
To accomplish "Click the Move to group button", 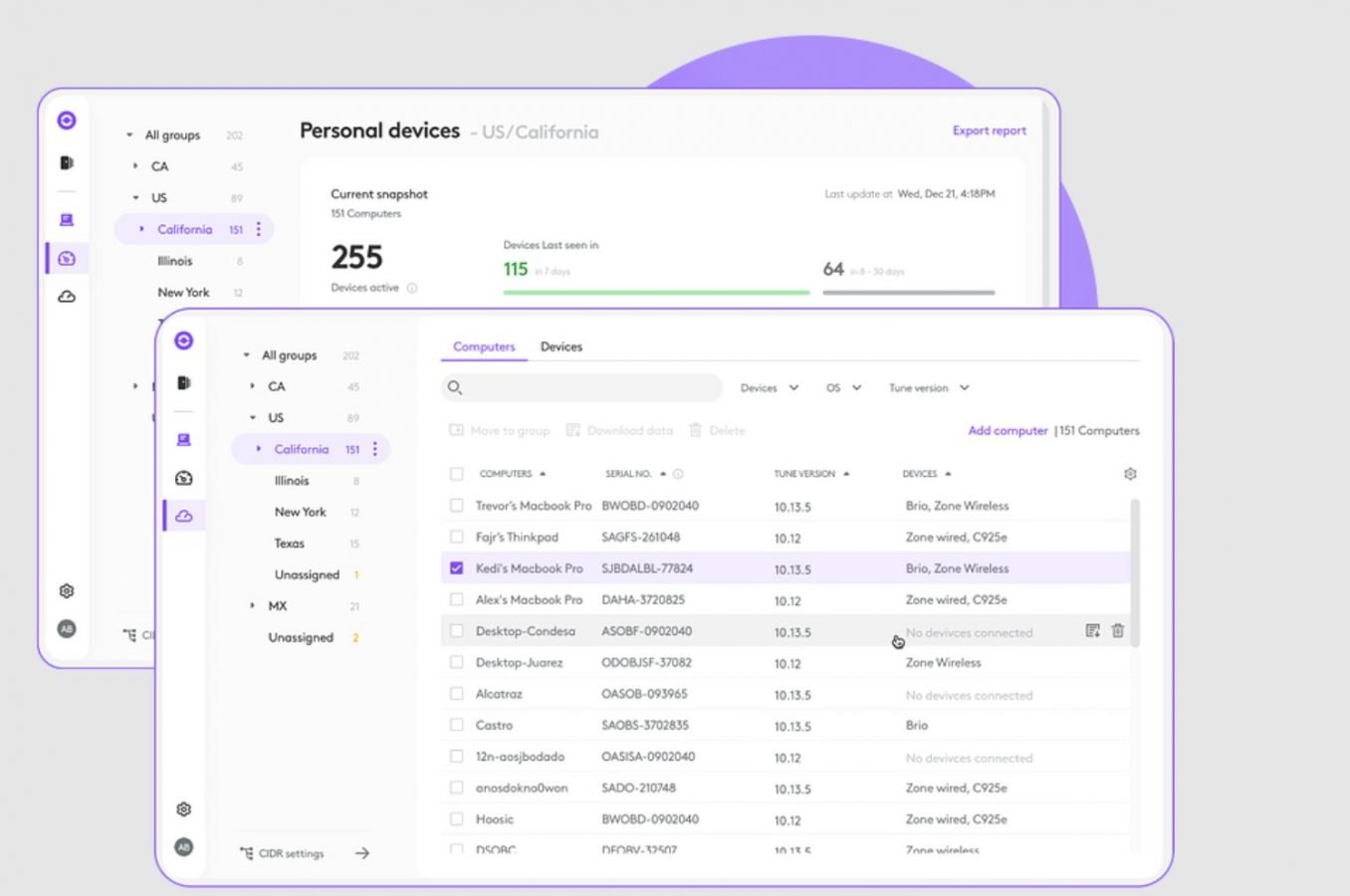I will pyautogui.click(x=500, y=431).
